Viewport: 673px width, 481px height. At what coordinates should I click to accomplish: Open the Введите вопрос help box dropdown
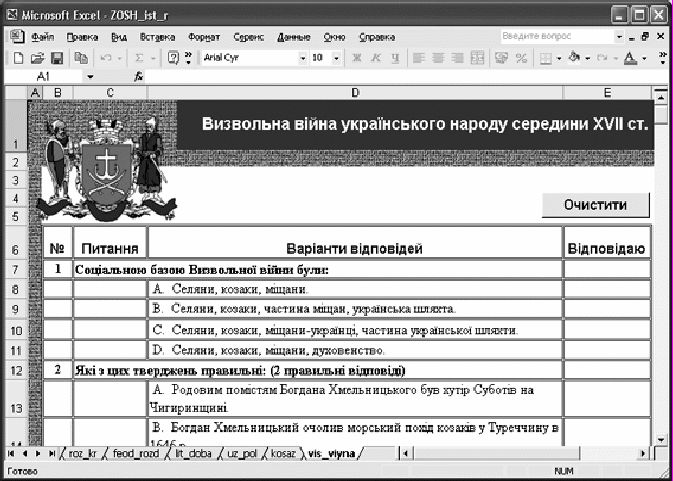(619, 37)
